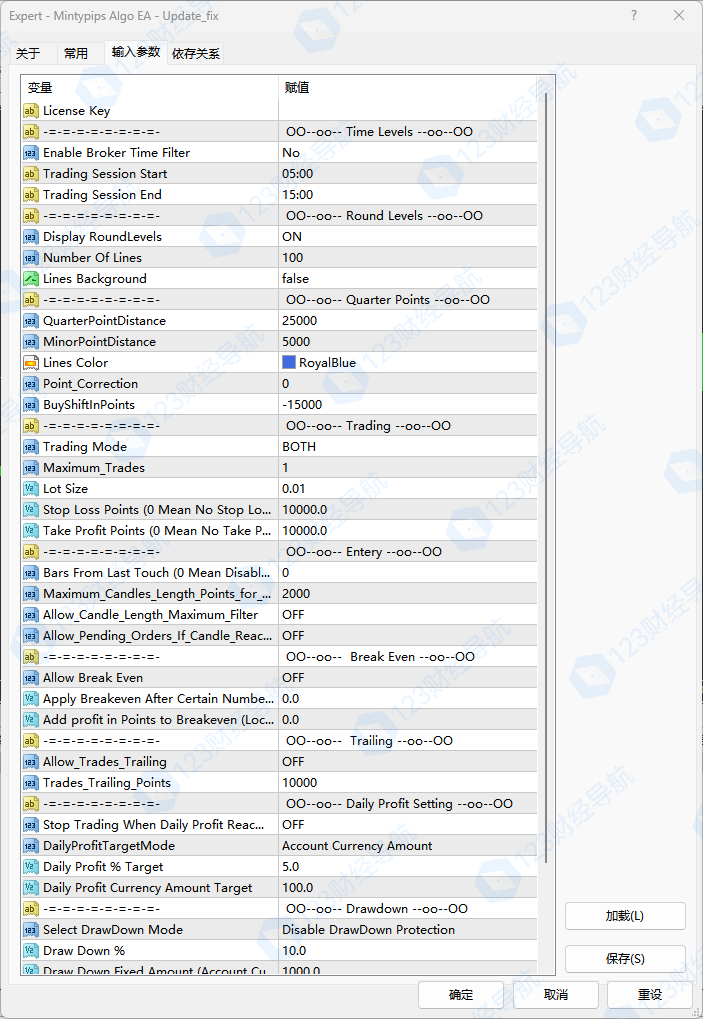This screenshot has height=1019, width=703.
Task: Click the 确定 confirm button
Action: pyautogui.click(x=461, y=995)
